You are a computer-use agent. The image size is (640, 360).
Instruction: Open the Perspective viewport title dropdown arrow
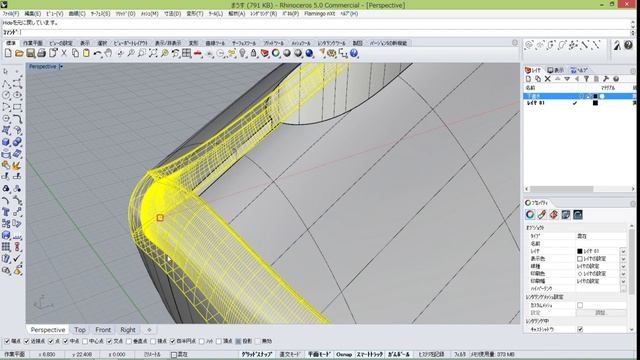(61, 67)
